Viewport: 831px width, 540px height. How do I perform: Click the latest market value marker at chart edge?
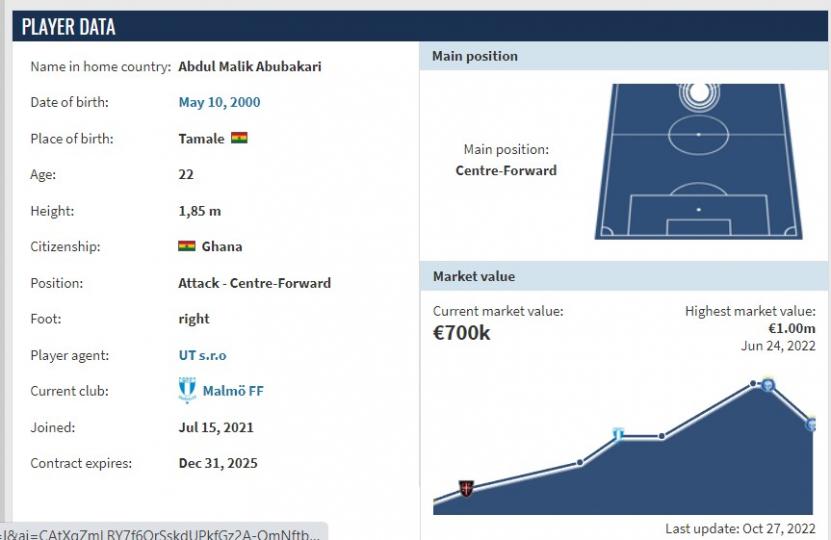810,424
